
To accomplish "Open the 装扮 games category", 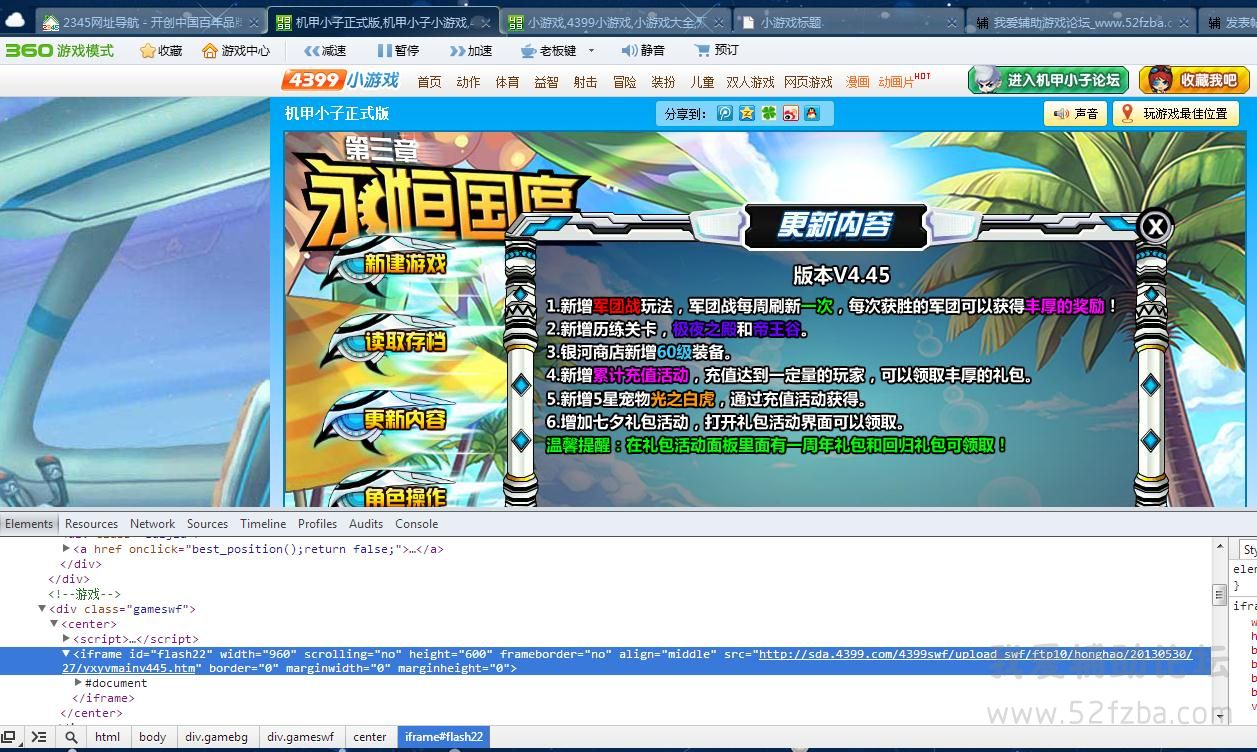I will (x=663, y=82).
